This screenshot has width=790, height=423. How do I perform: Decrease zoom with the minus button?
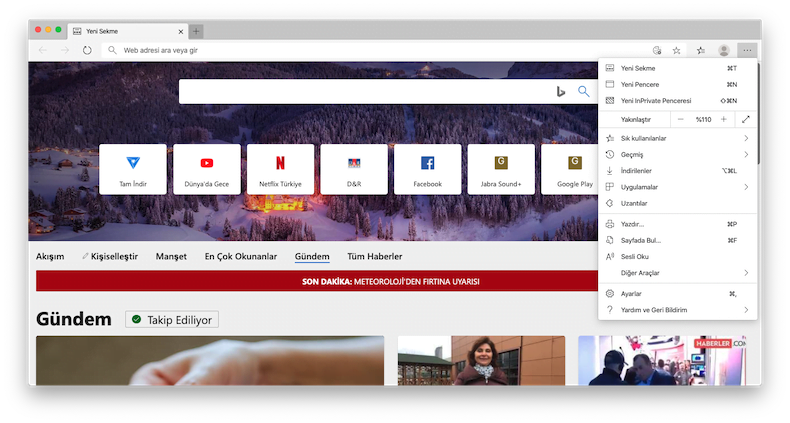point(681,119)
